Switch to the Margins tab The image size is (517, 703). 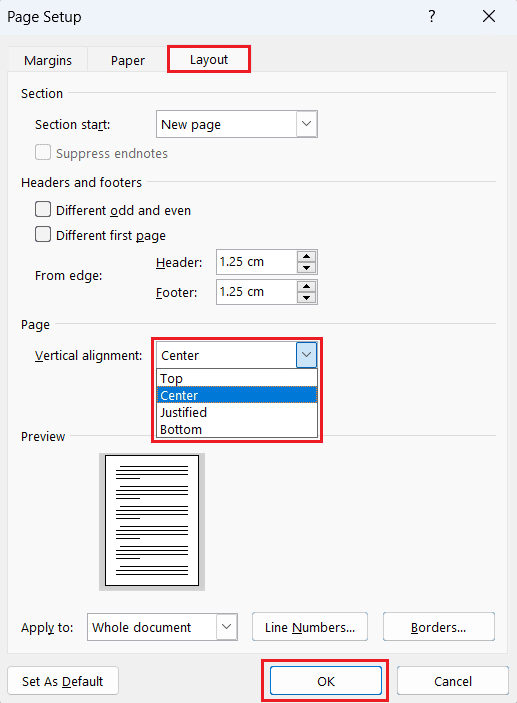[48, 60]
